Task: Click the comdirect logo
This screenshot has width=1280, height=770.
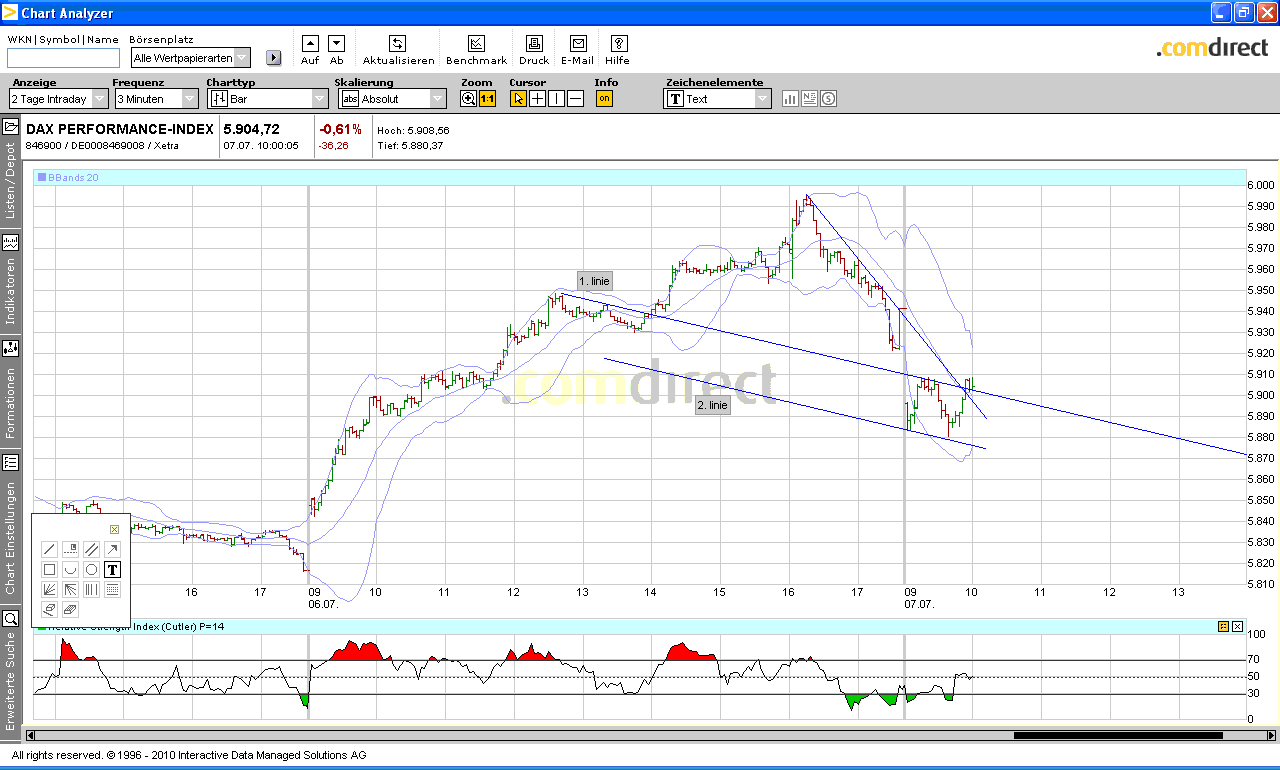Action: 1212,47
